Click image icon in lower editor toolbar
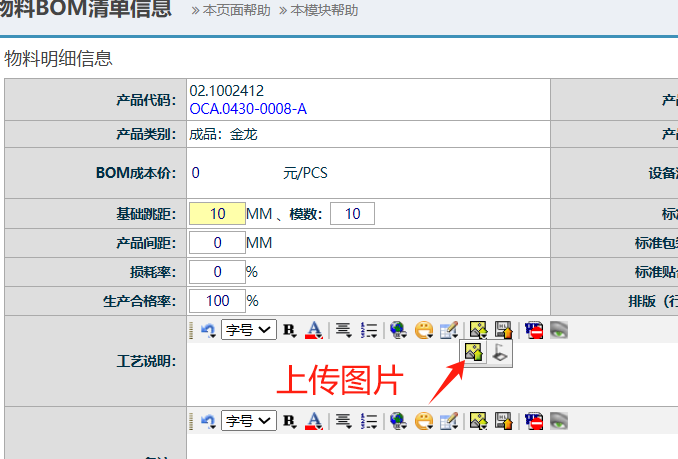Viewport: 678px width, 459px height. click(x=478, y=421)
